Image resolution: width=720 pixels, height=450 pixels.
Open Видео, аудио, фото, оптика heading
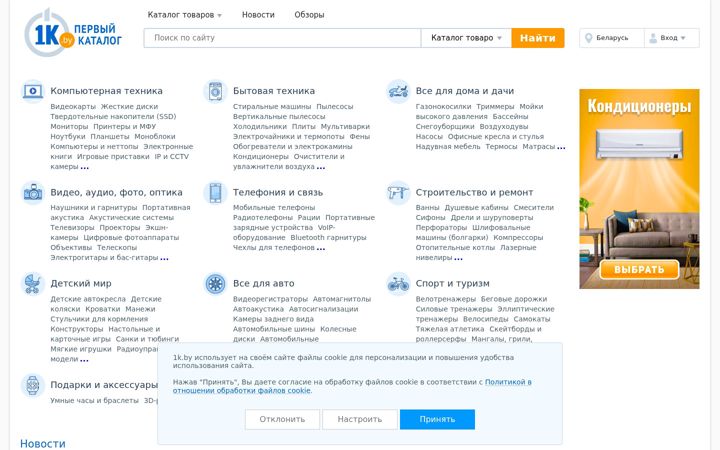click(x=116, y=192)
